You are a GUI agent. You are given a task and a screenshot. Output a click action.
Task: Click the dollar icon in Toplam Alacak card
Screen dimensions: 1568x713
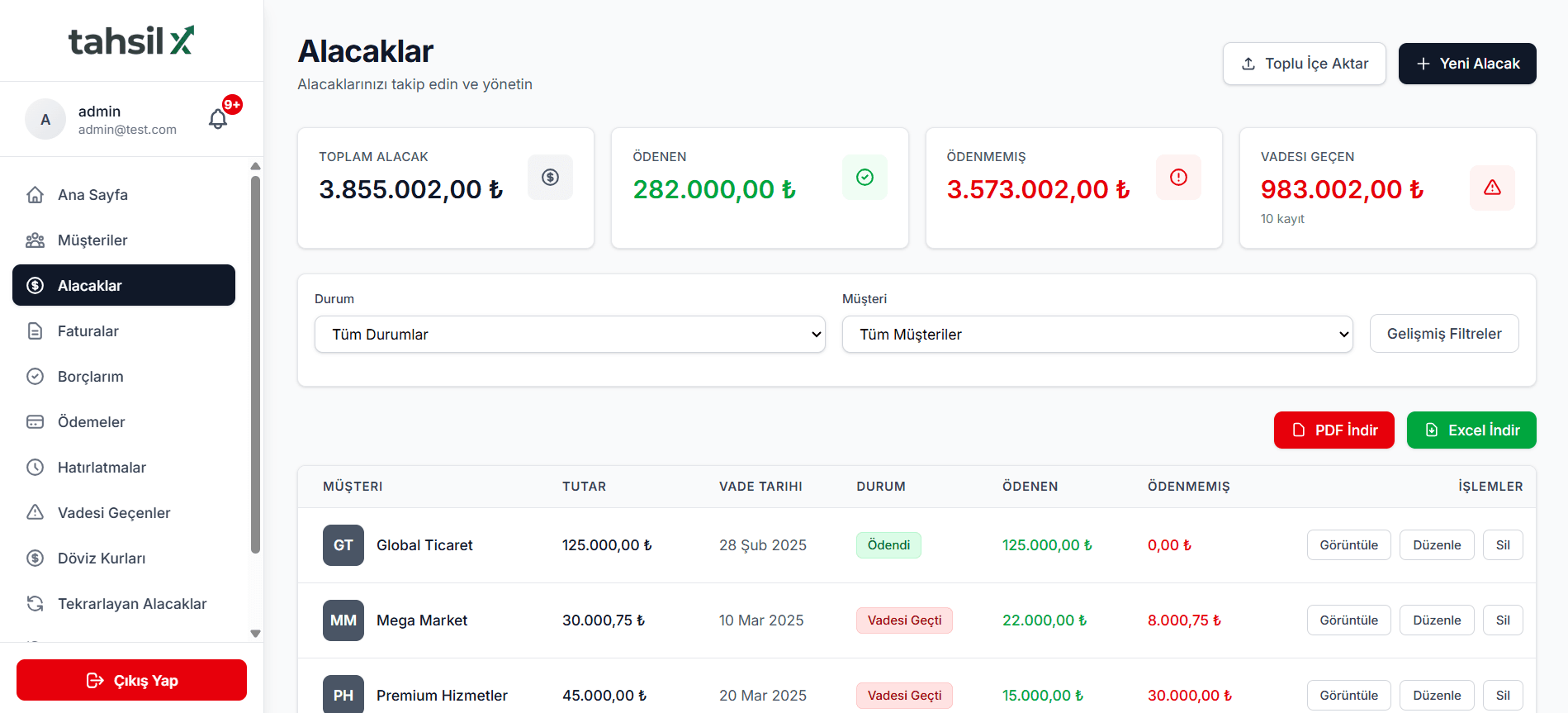(x=550, y=177)
